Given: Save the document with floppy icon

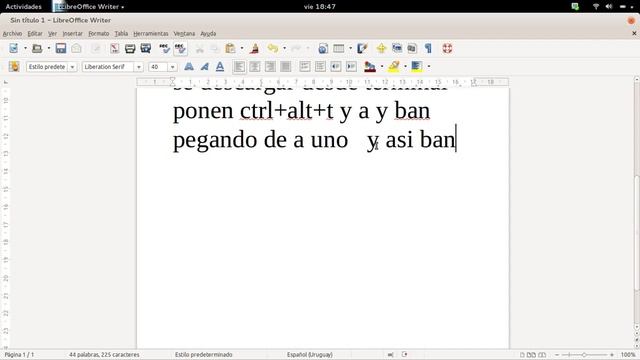Looking at the screenshot, I should pos(61,48).
